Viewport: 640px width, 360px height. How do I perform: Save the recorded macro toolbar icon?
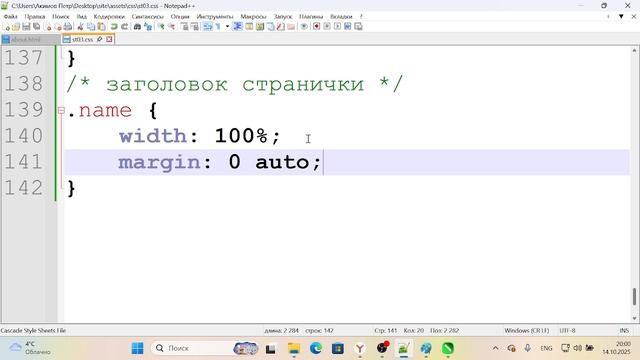[358, 27]
